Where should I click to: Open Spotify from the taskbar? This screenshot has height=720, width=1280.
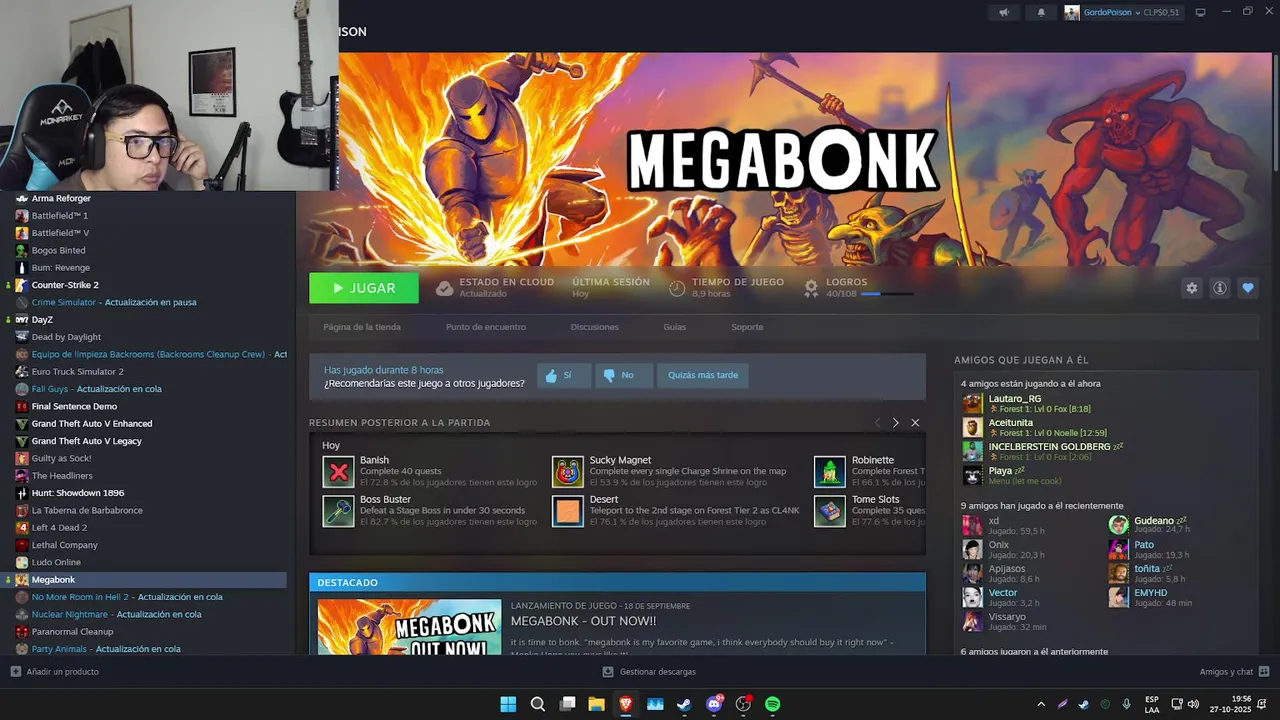click(x=773, y=704)
